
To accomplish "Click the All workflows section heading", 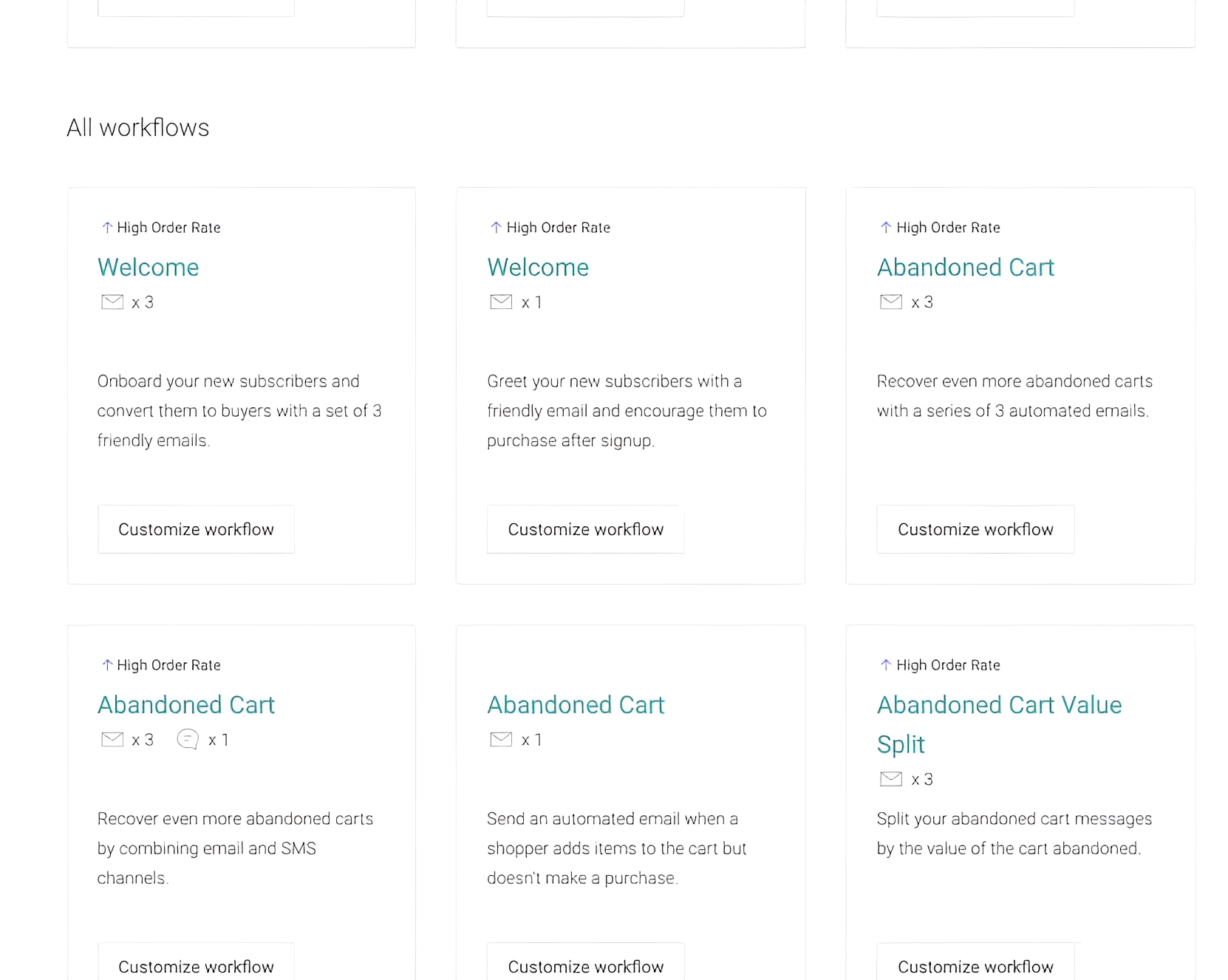I will [138, 127].
